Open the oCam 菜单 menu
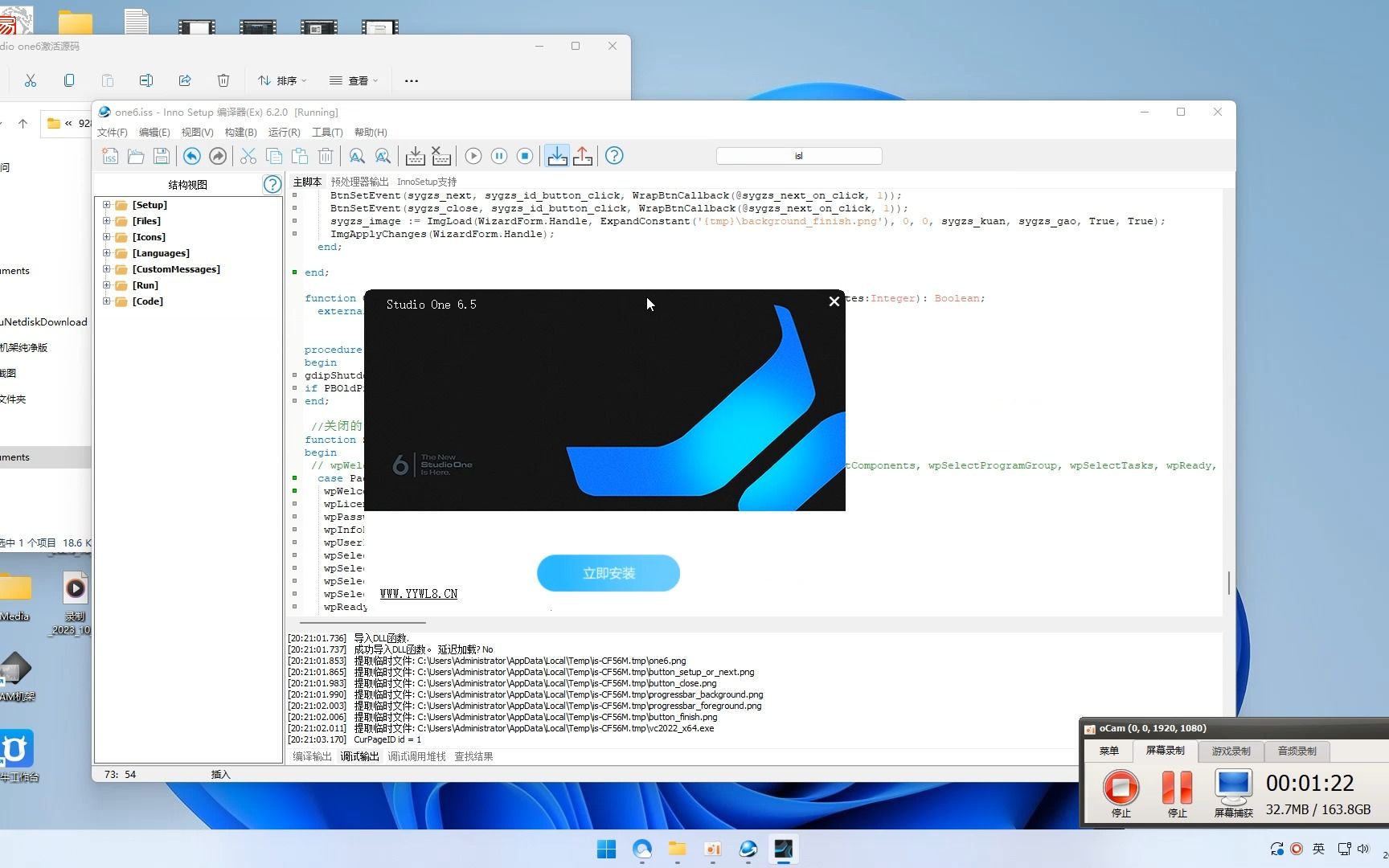 [x=1109, y=751]
